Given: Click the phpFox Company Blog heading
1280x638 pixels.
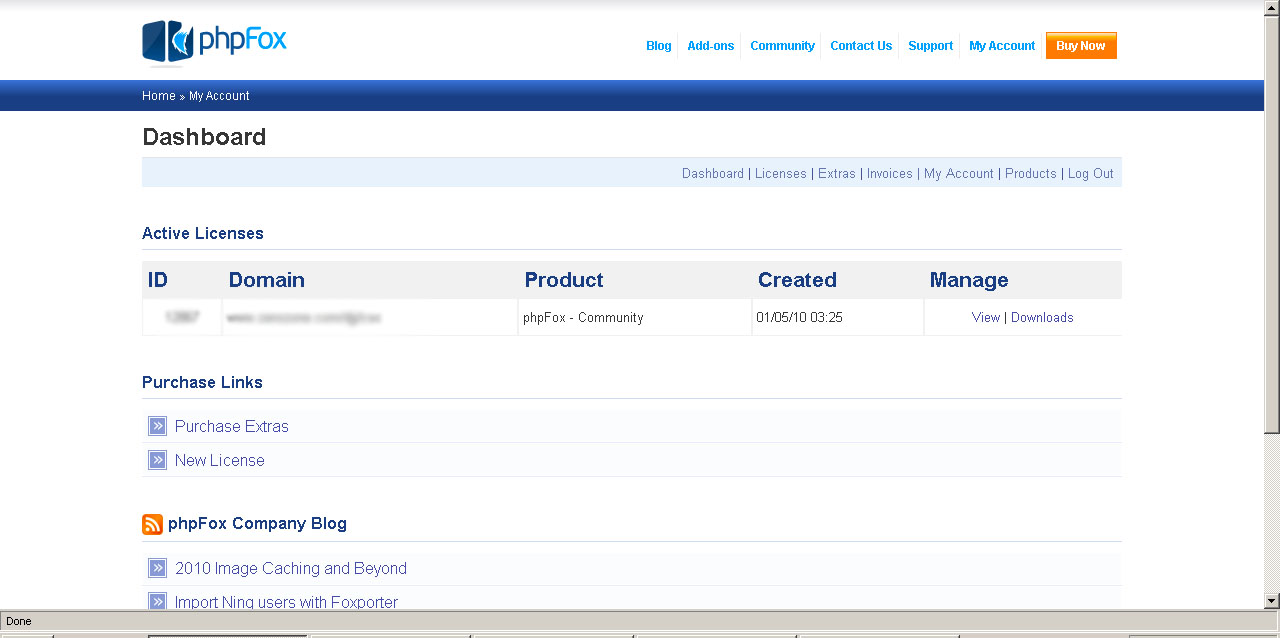Looking at the screenshot, I should point(257,523).
